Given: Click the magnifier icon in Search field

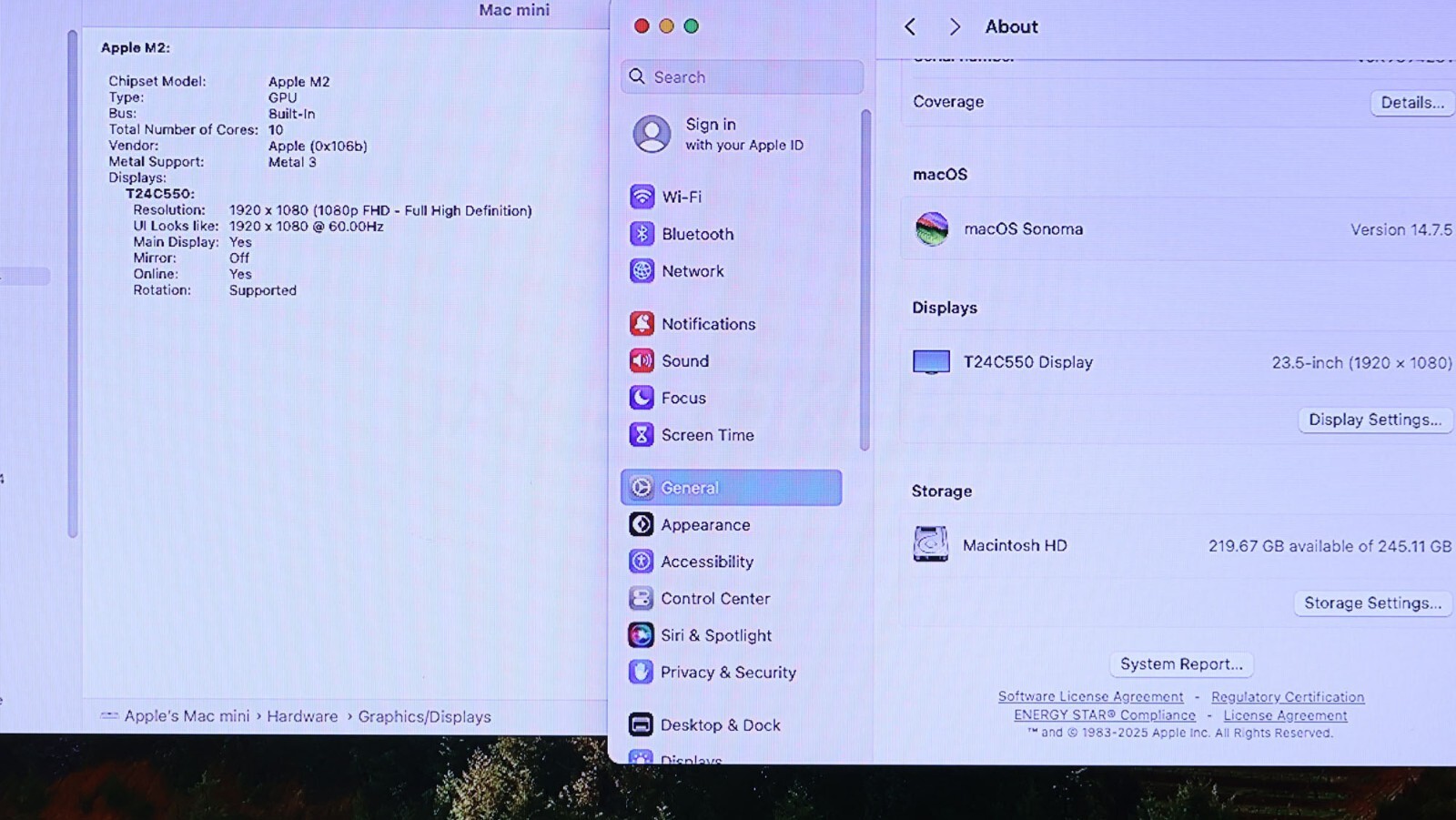Looking at the screenshot, I should (637, 76).
